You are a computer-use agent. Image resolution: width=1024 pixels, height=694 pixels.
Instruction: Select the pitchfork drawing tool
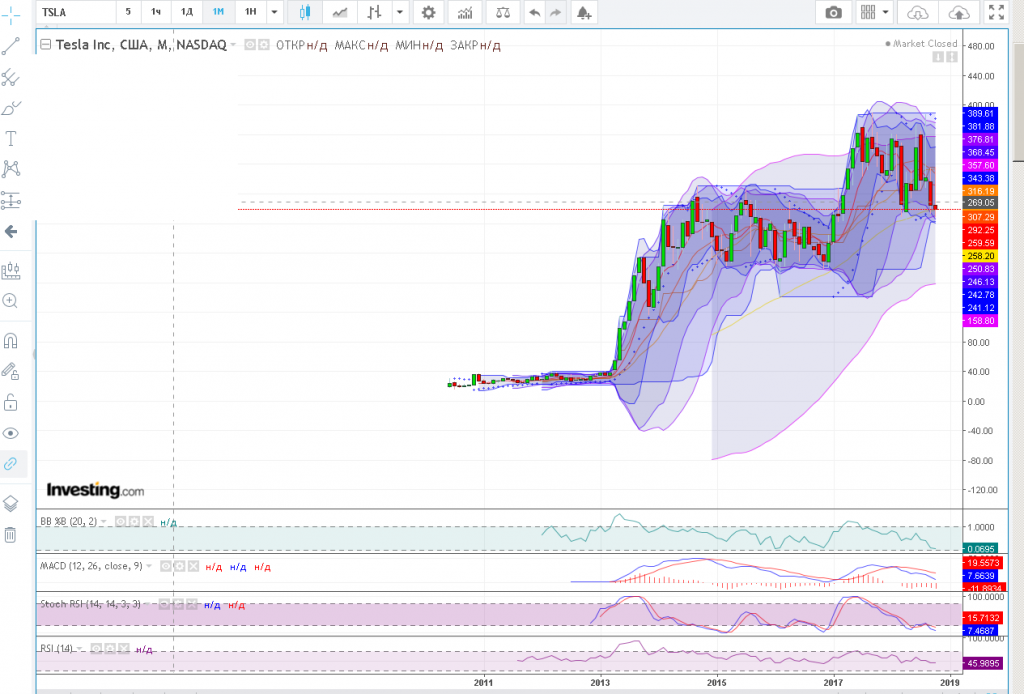point(11,78)
